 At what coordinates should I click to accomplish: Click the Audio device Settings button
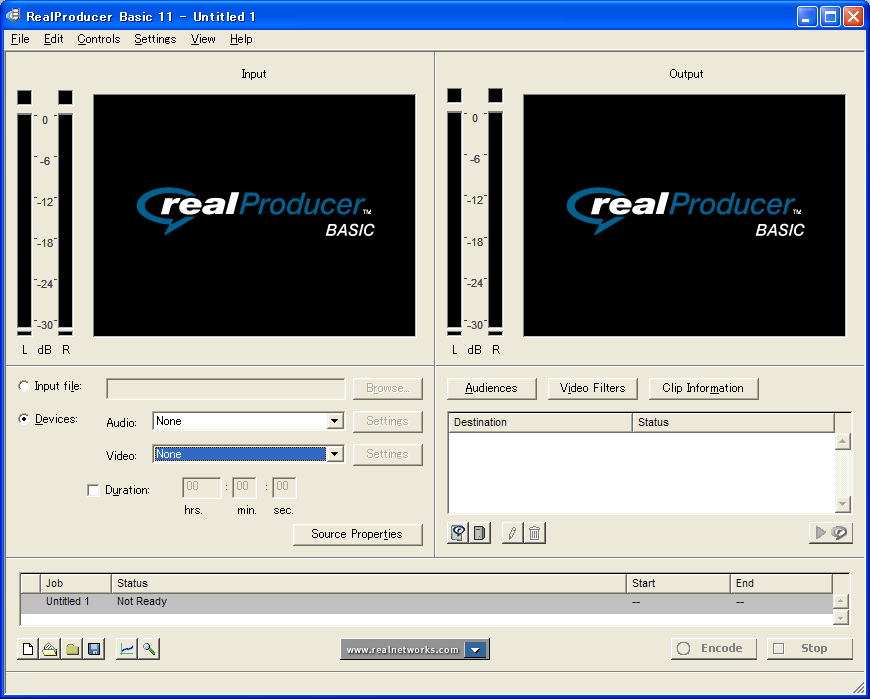tap(388, 421)
